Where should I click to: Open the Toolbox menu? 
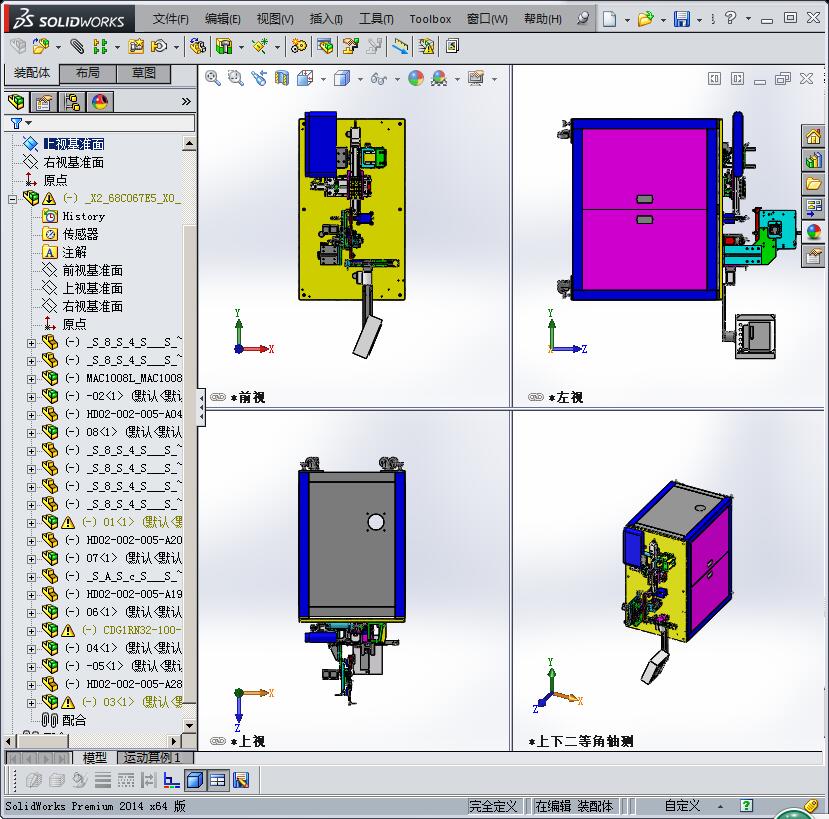pyautogui.click(x=430, y=20)
